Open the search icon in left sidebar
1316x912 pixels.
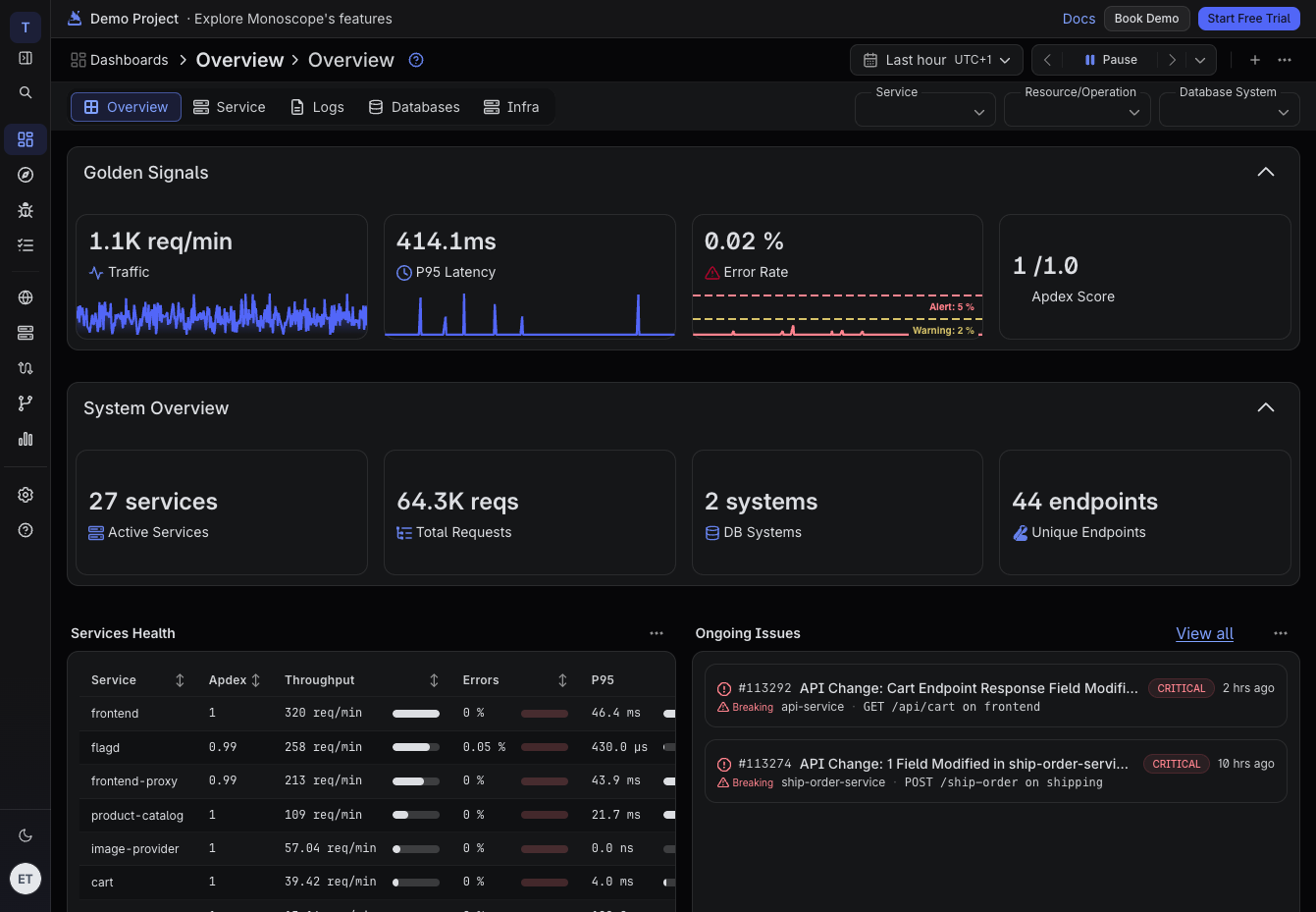click(x=26, y=92)
